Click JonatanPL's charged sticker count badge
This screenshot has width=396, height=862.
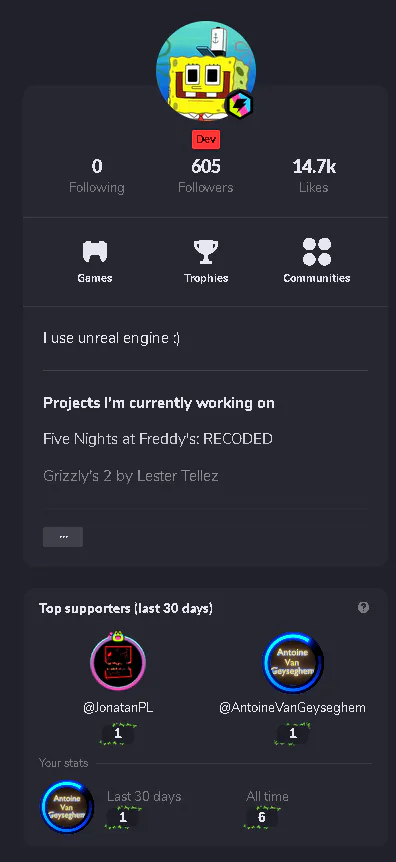click(118, 734)
